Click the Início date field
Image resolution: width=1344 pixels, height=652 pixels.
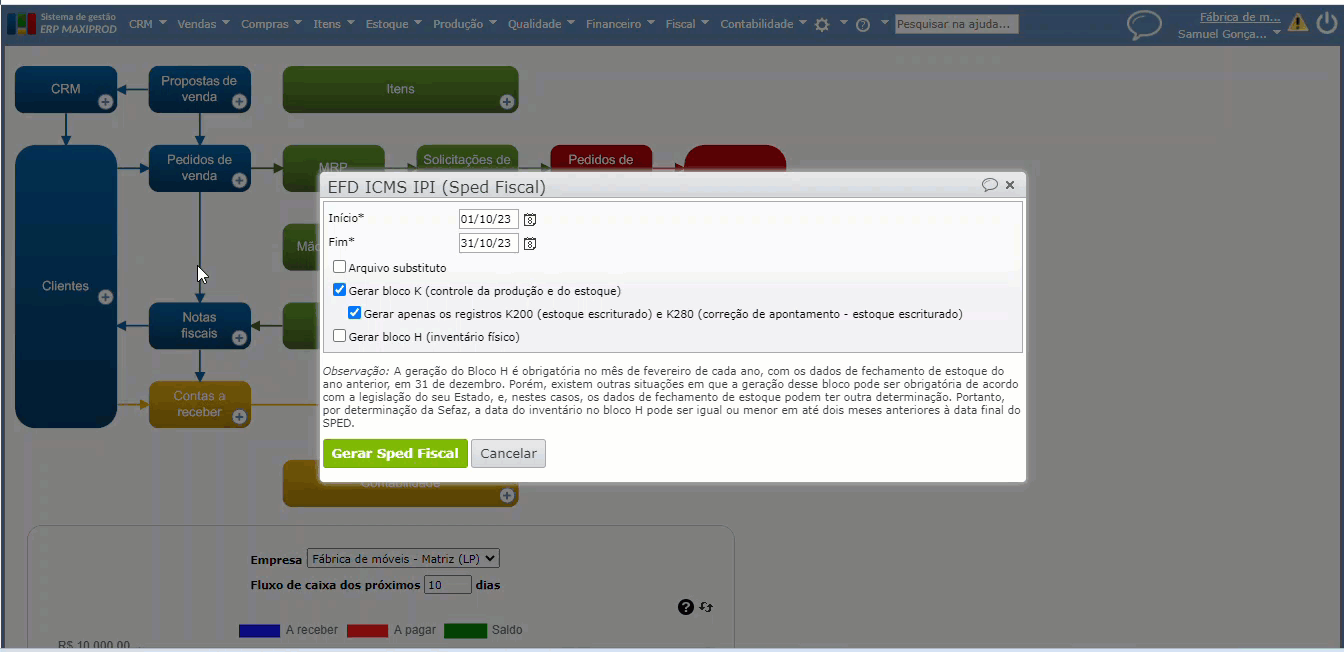(489, 219)
